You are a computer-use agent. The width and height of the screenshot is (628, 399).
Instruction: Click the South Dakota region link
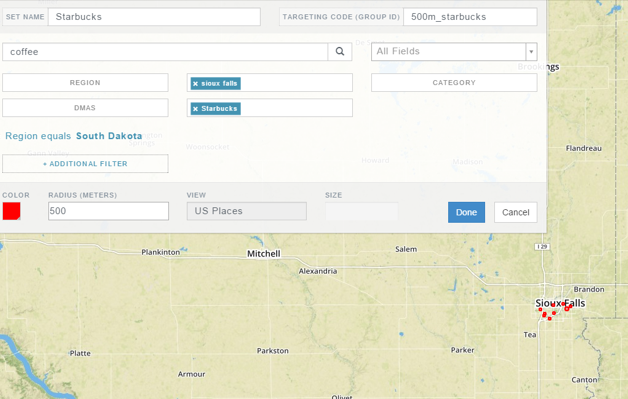109,136
